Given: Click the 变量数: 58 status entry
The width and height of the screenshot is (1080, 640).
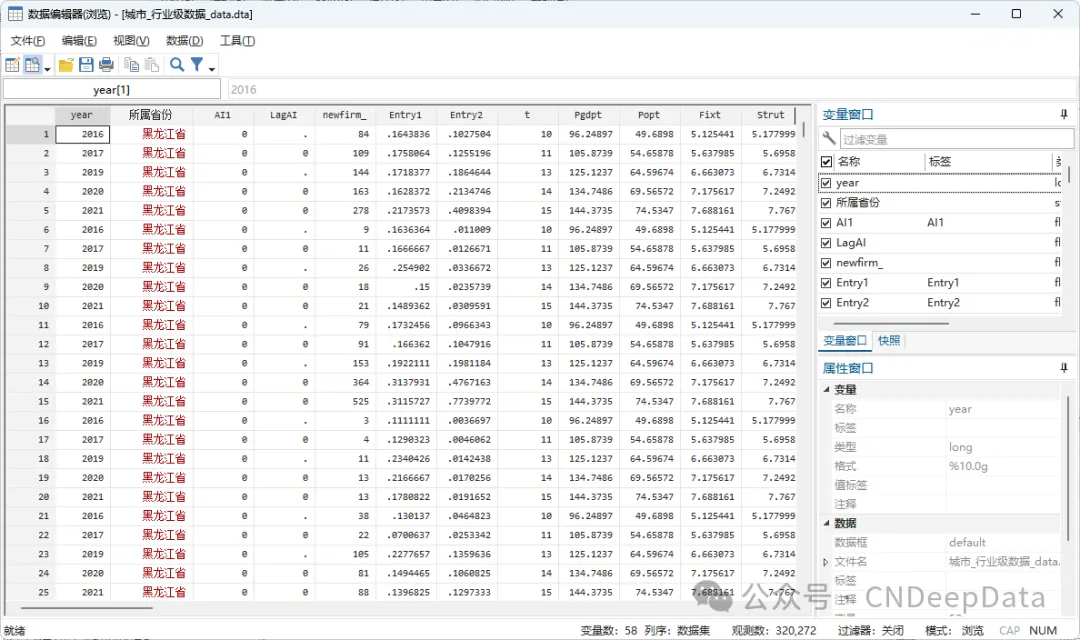Looking at the screenshot, I should click(608, 630).
